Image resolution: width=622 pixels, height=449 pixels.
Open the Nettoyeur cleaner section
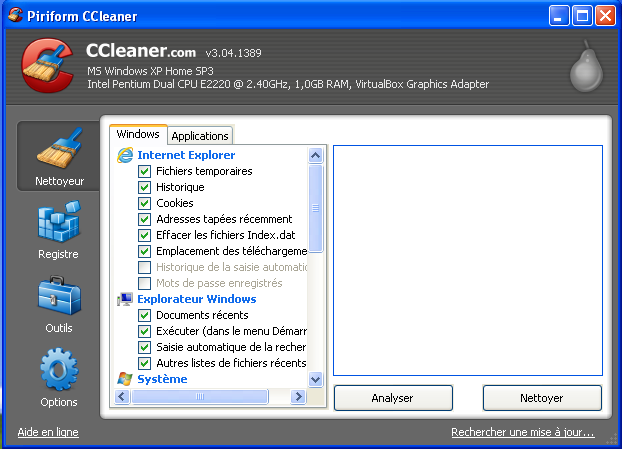coord(59,157)
